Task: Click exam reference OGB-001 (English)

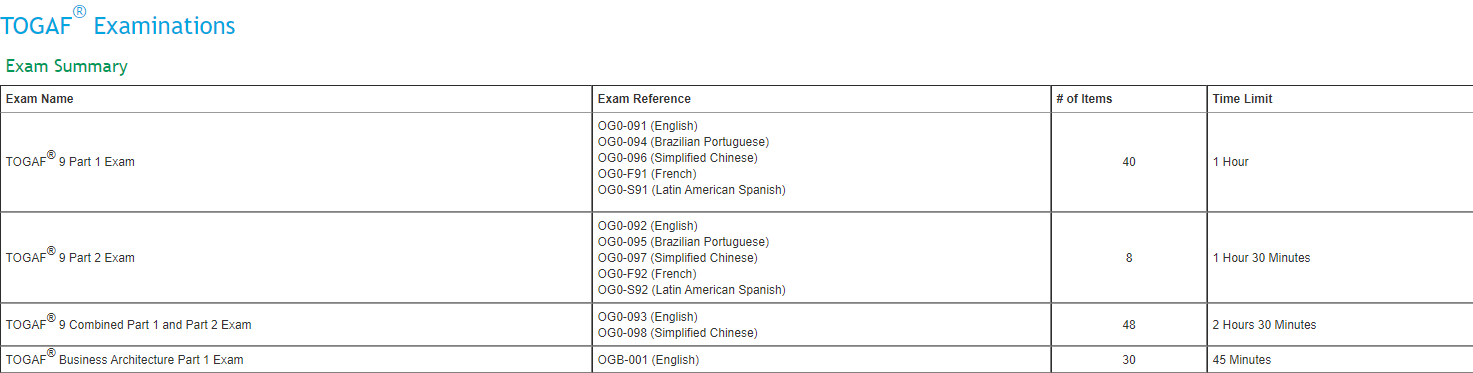Action: (x=649, y=360)
